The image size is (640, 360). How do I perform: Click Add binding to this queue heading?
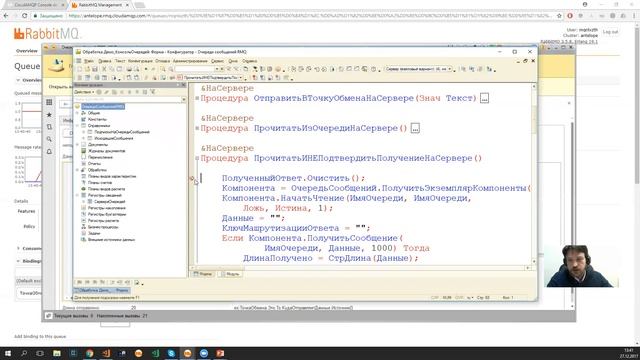(x=40, y=336)
